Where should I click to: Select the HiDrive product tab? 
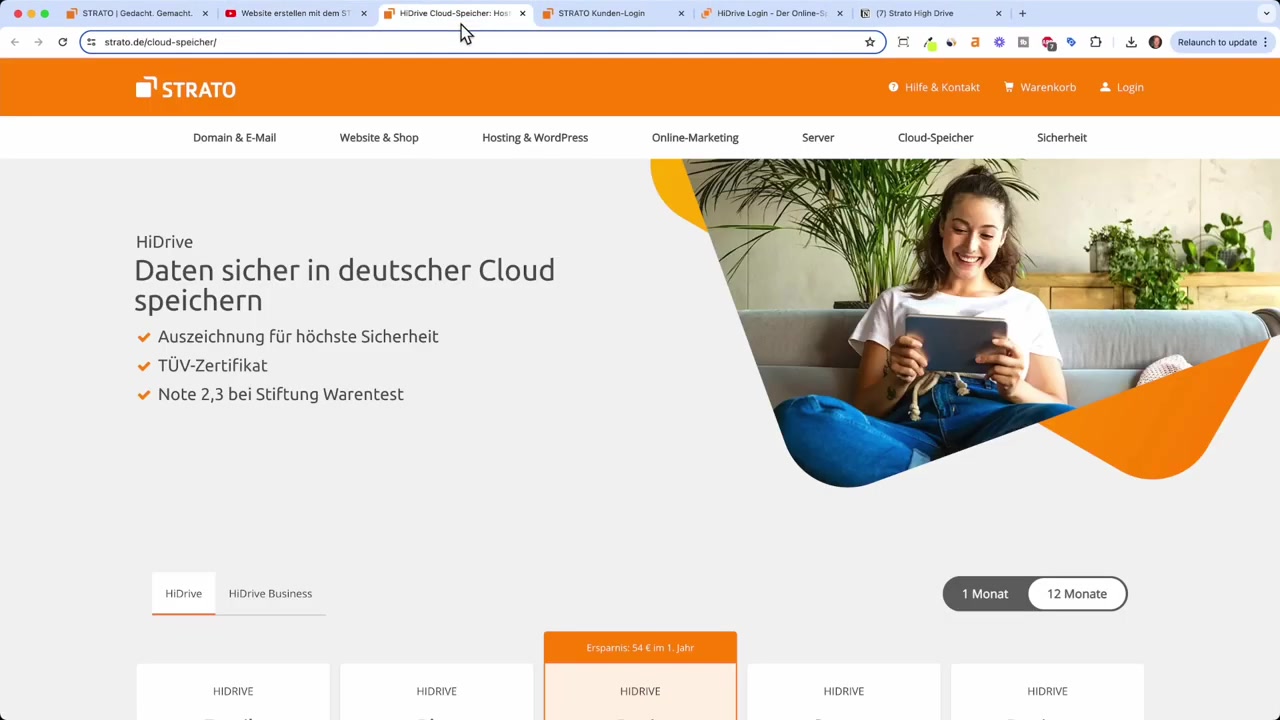tap(183, 593)
